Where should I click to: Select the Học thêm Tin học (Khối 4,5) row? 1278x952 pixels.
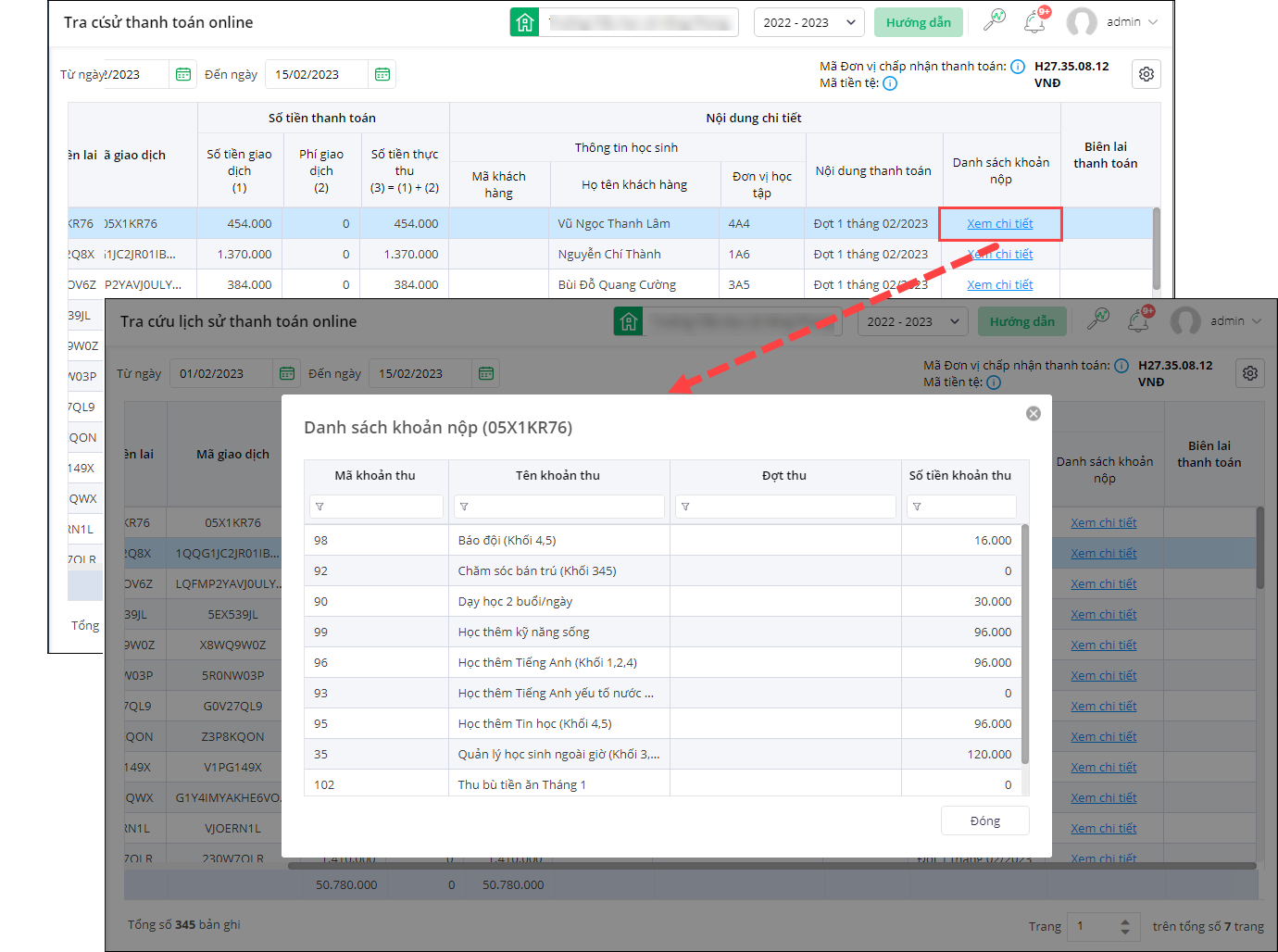pyautogui.click(x=663, y=723)
